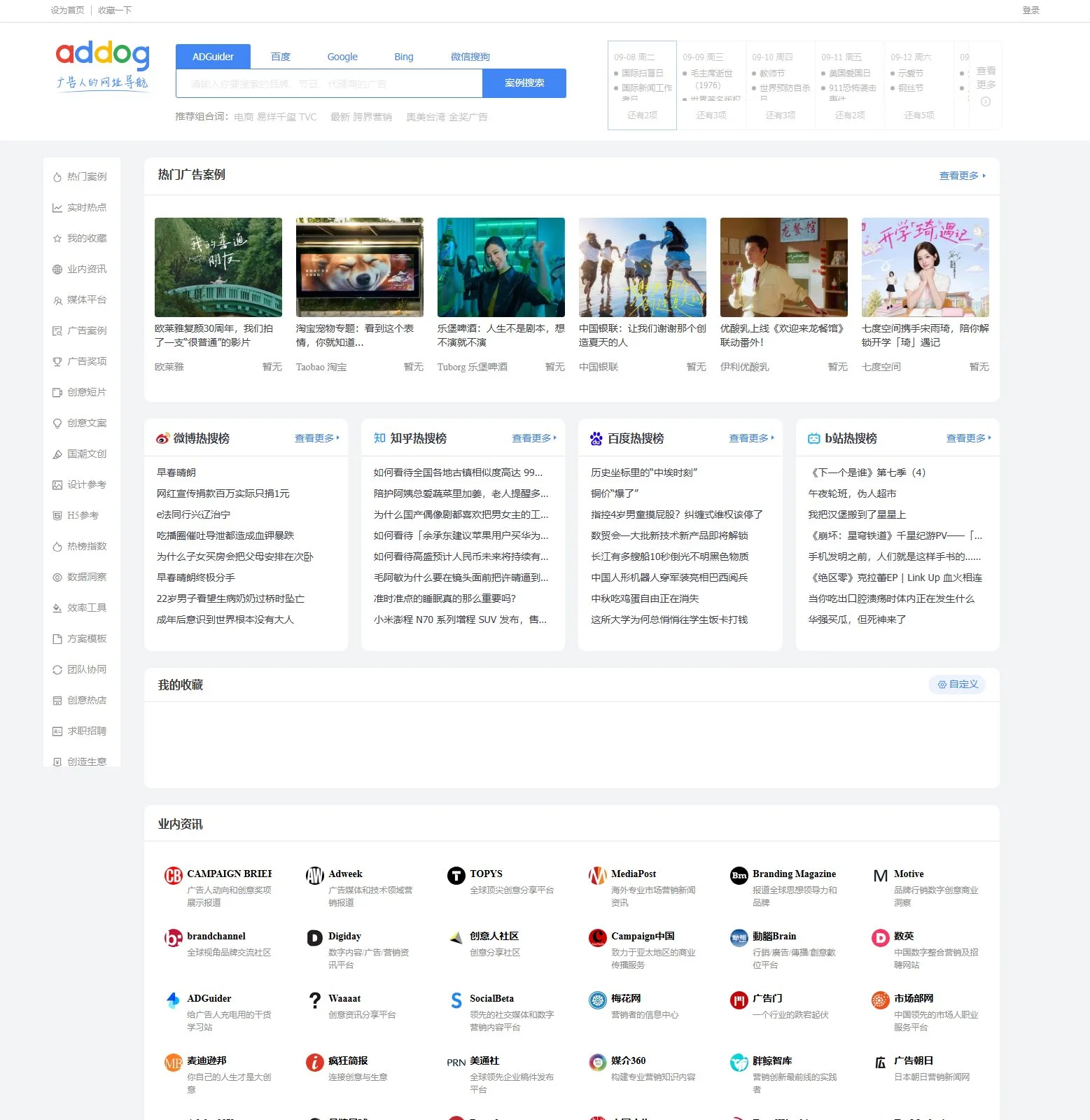This screenshot has width=1090, height=1120.
Task: Open 查看更多 for 热门广告案例
Action: coord(963,176)
